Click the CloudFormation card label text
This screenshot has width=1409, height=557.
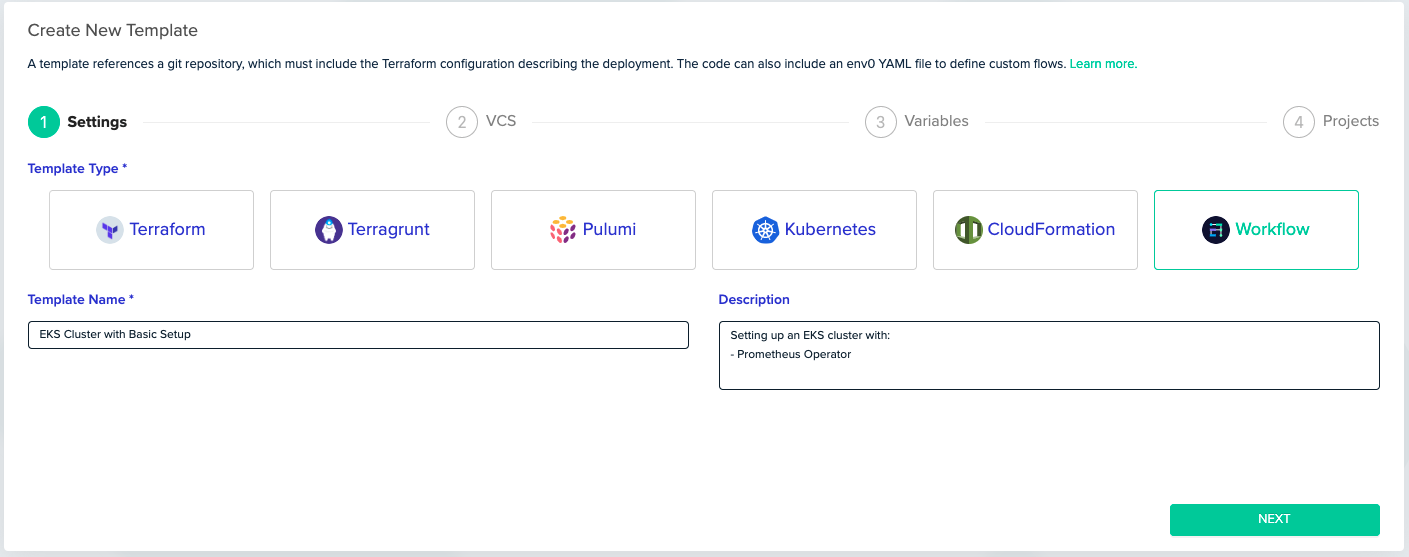pyautogui.click(x=1051, y=230)
